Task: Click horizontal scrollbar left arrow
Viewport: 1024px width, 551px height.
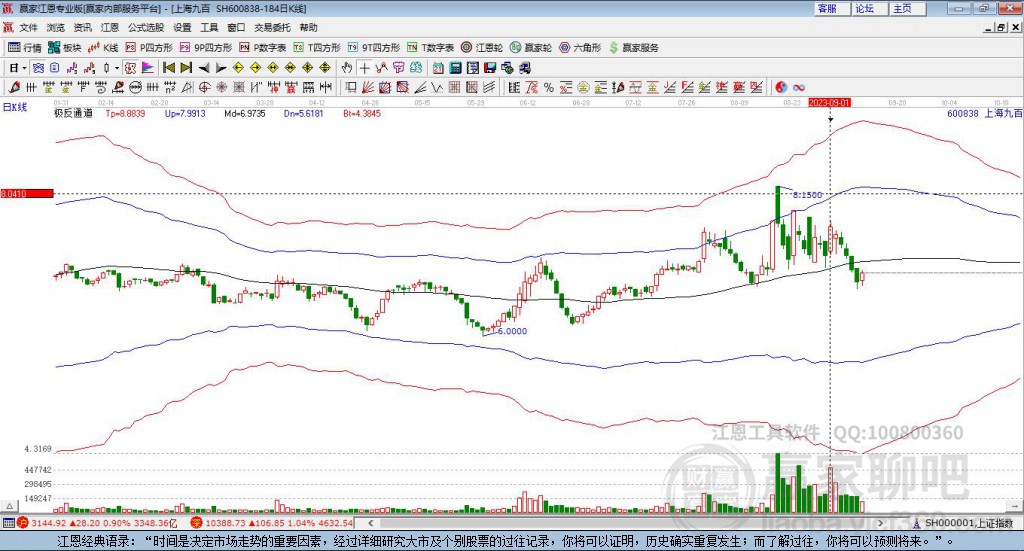Action: point(371,523)
